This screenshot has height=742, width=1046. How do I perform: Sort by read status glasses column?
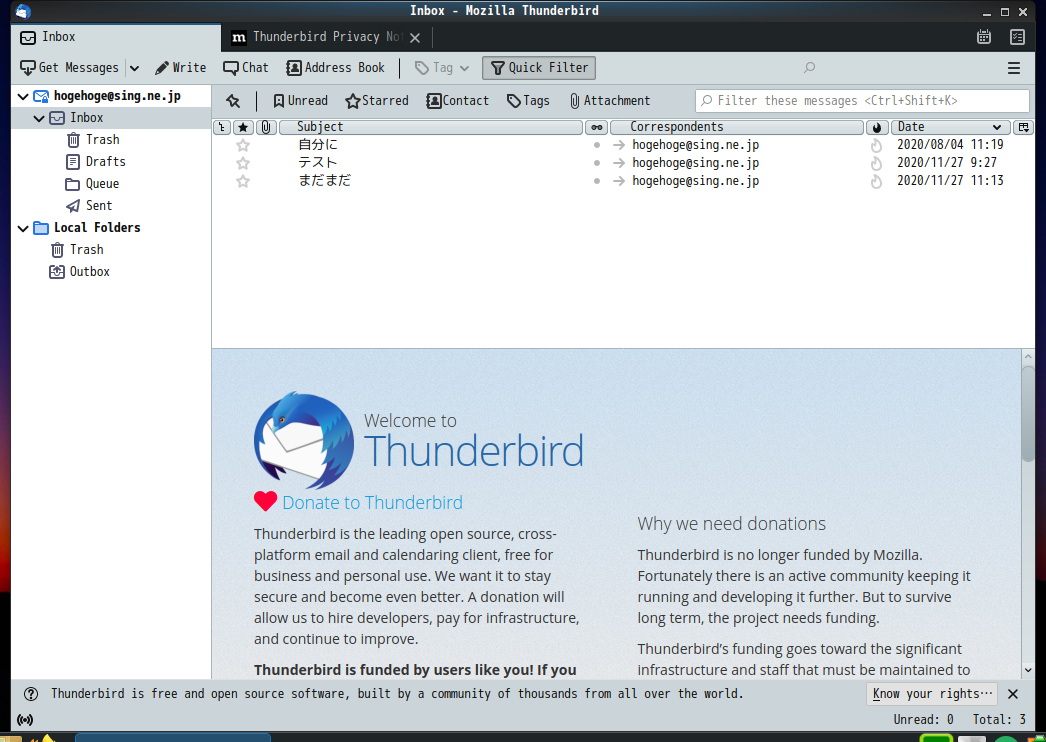[x=596, y=127]
